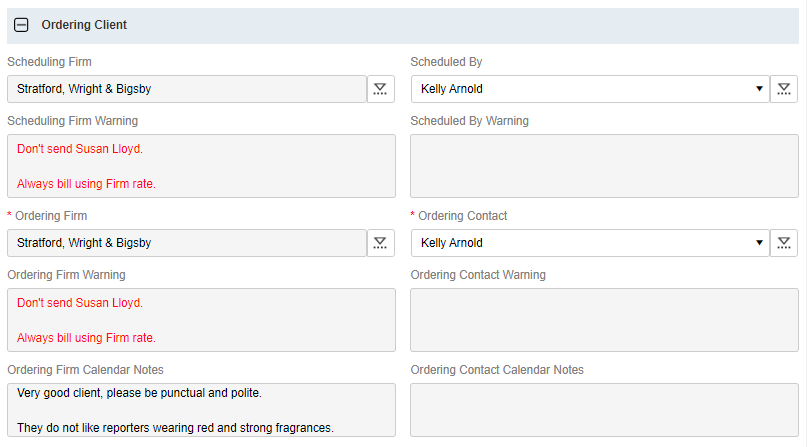Collapse the Ordering Client section
This screenshot has width=807, height=447.
coord(21,25)
